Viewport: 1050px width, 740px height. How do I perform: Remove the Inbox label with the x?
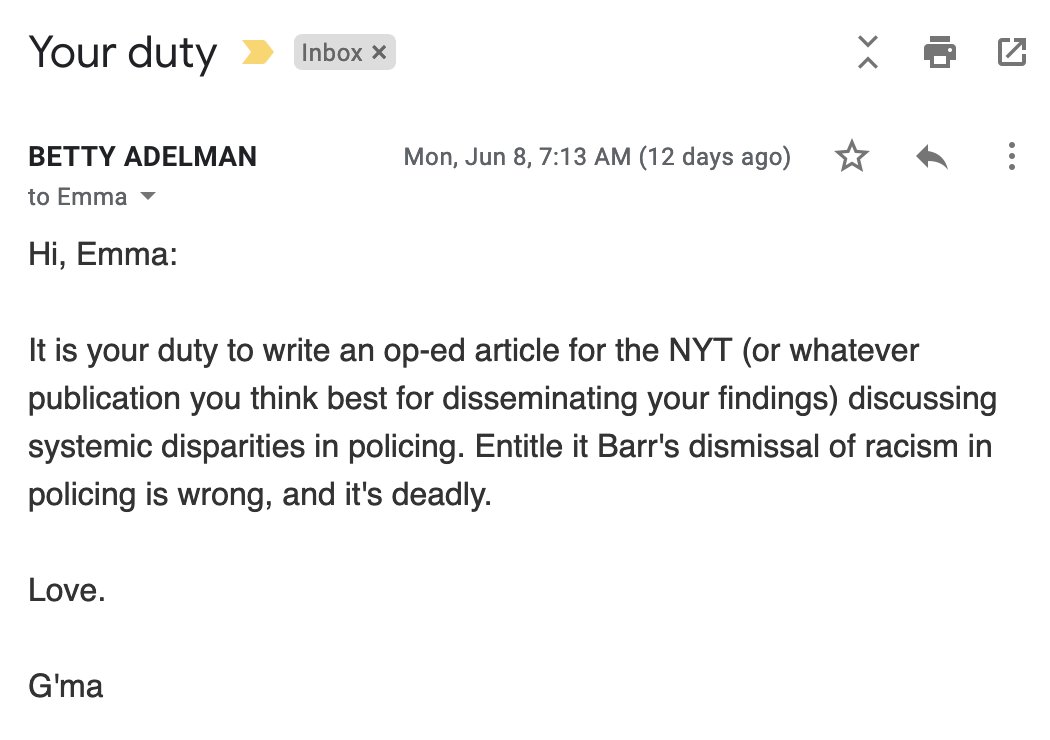(x=379, y=53)
